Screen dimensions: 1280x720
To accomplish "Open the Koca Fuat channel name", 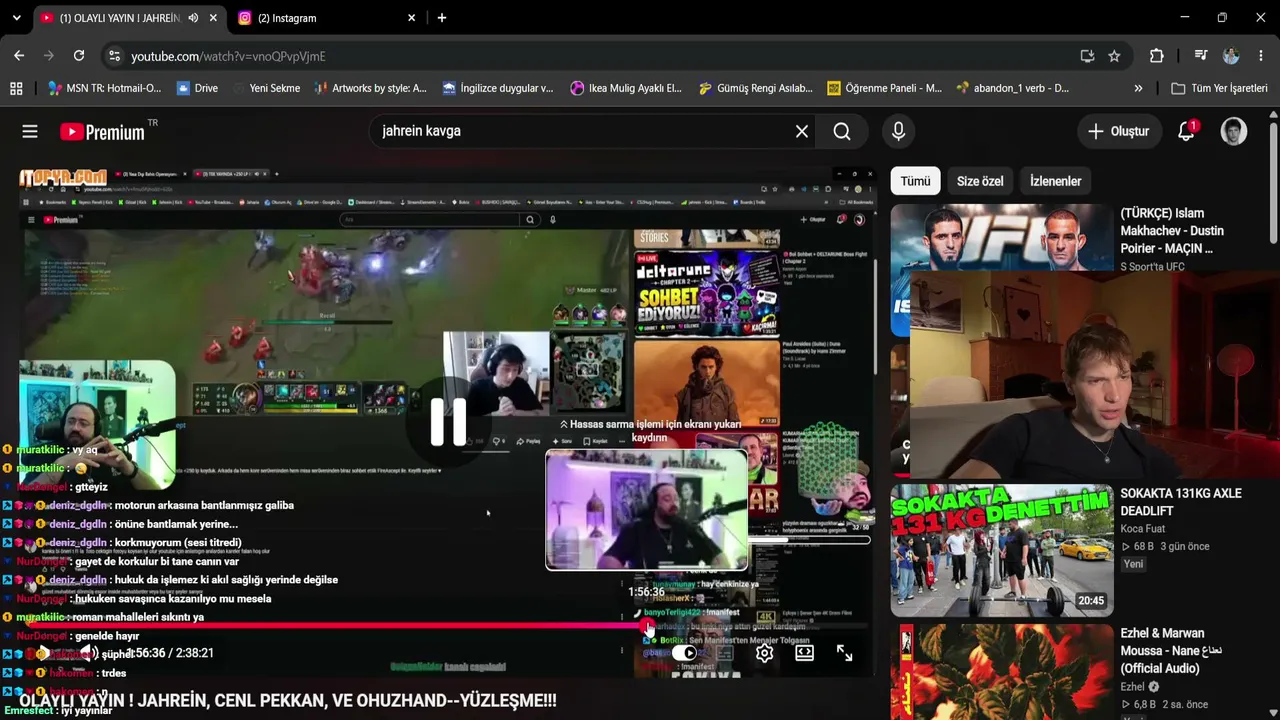I will click(1143, 529).
